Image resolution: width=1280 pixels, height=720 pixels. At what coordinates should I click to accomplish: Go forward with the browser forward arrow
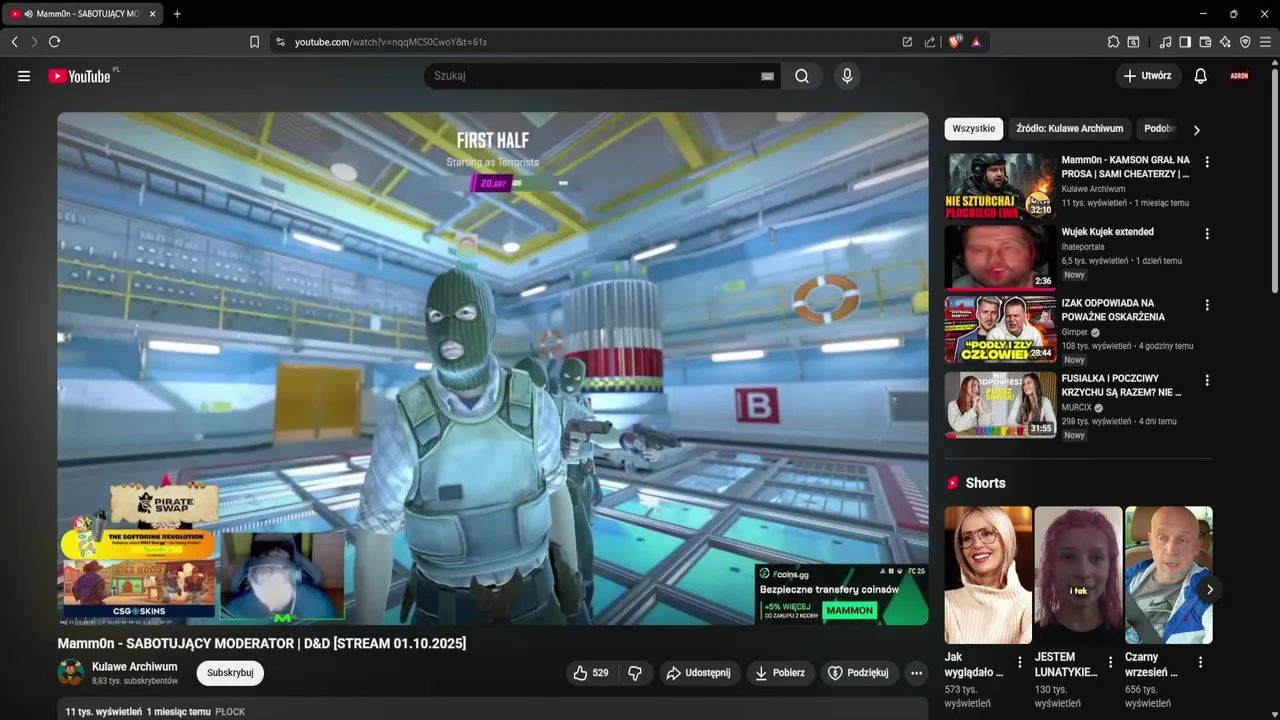(34, 42)
